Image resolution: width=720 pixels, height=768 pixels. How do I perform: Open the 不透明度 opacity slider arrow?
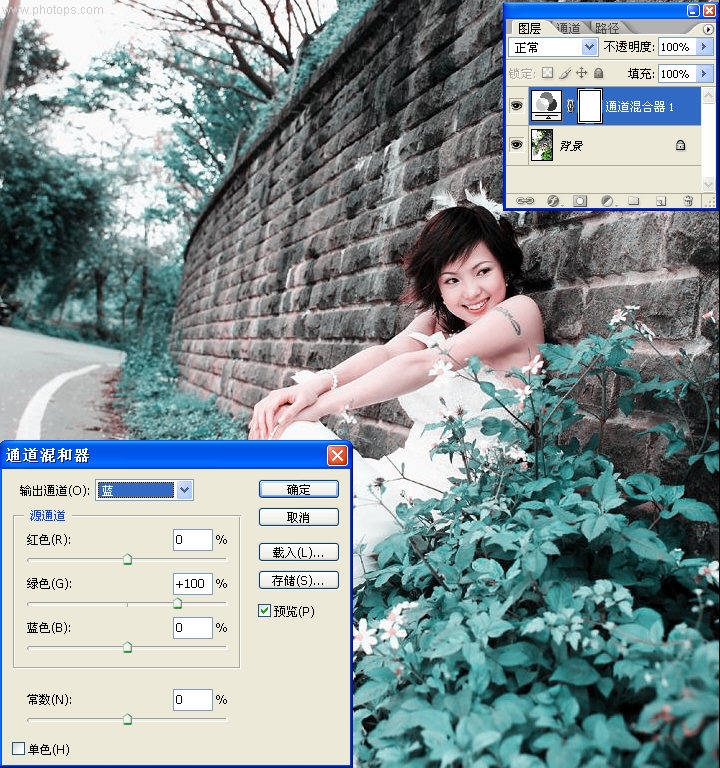(x=704, y=47)
